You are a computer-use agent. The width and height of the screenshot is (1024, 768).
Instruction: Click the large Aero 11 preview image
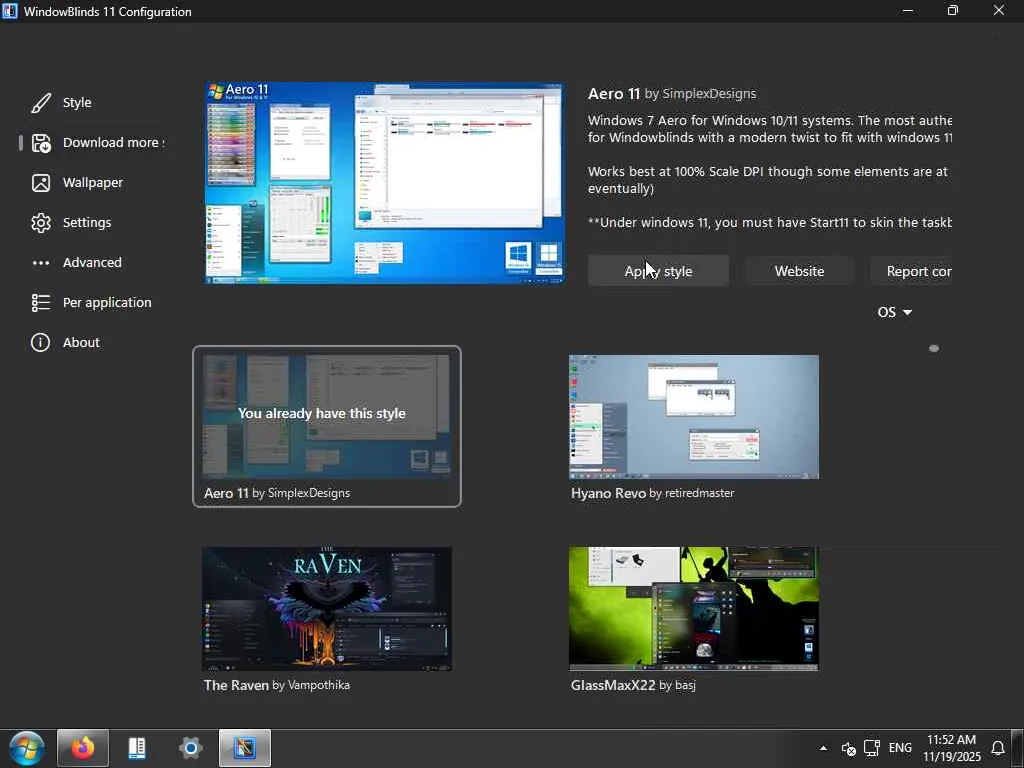[x=385, y=184]
